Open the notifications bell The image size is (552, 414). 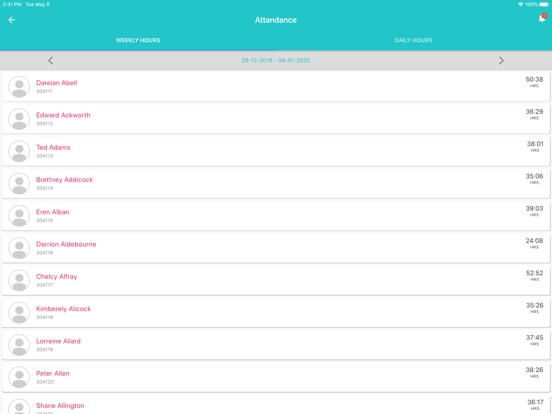tap(542, 19)
